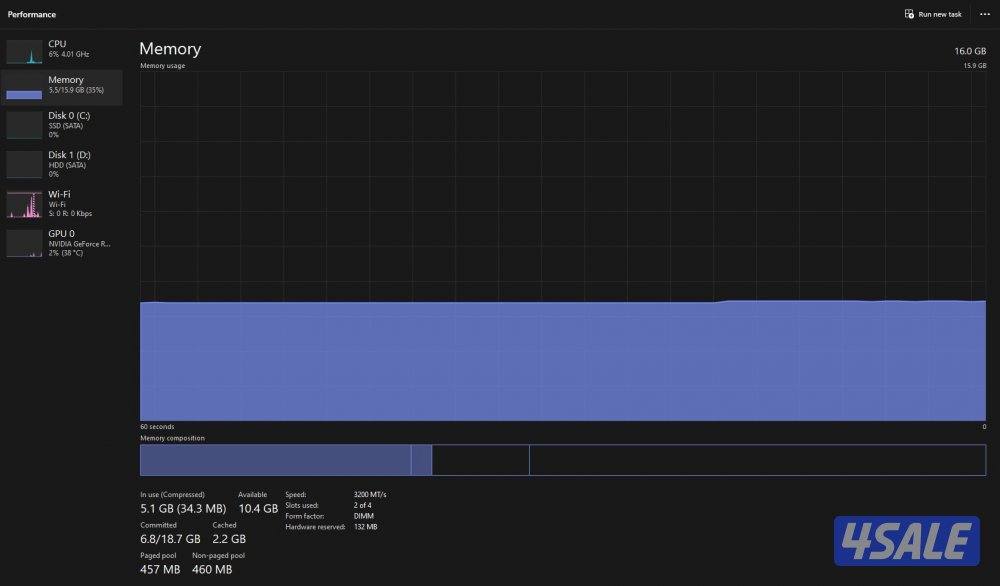The width and height of the screenshot is (1000, 586).
Task: Click the Available 10.4 GB value
Action: pyautogui.click(x=258, y=509)
